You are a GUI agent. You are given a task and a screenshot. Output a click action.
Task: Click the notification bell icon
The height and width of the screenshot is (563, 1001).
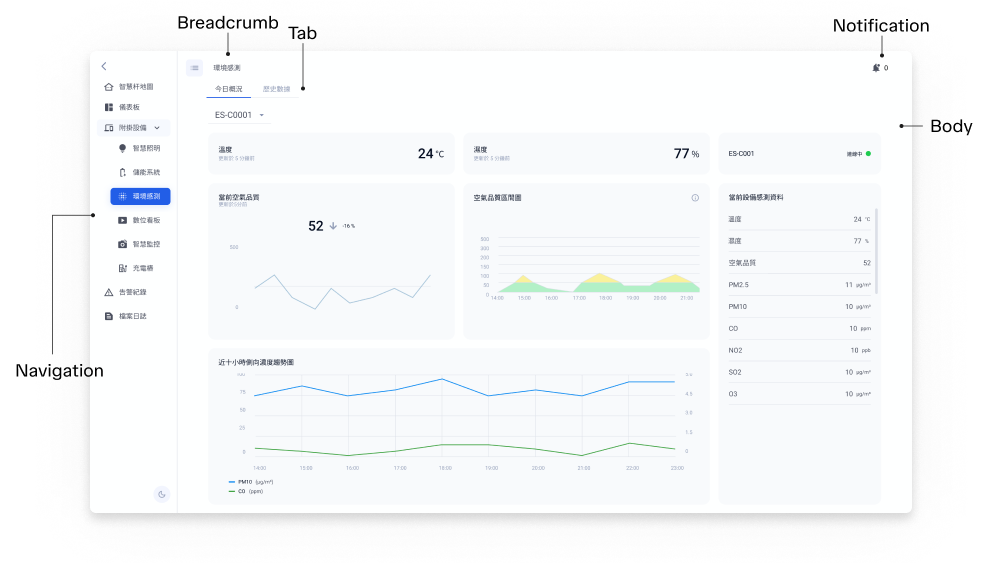pyautogui.click(x=876, y=68)
